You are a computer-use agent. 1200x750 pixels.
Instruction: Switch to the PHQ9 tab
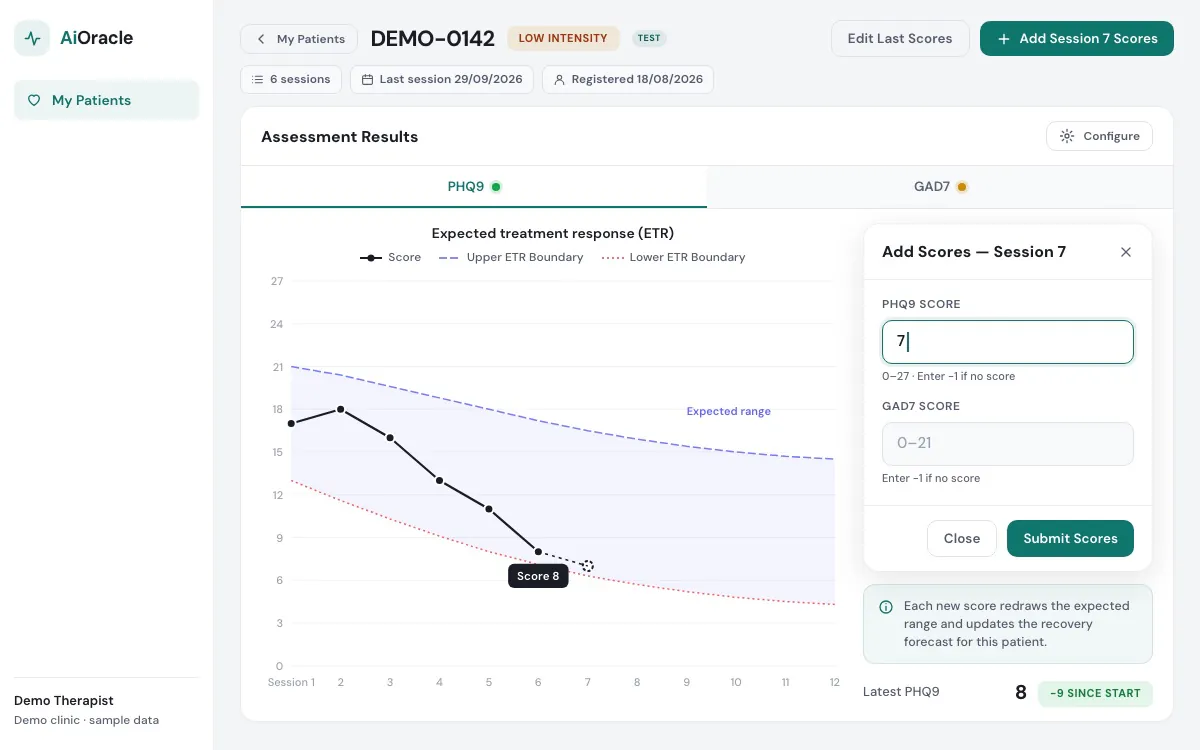point(474,186)
